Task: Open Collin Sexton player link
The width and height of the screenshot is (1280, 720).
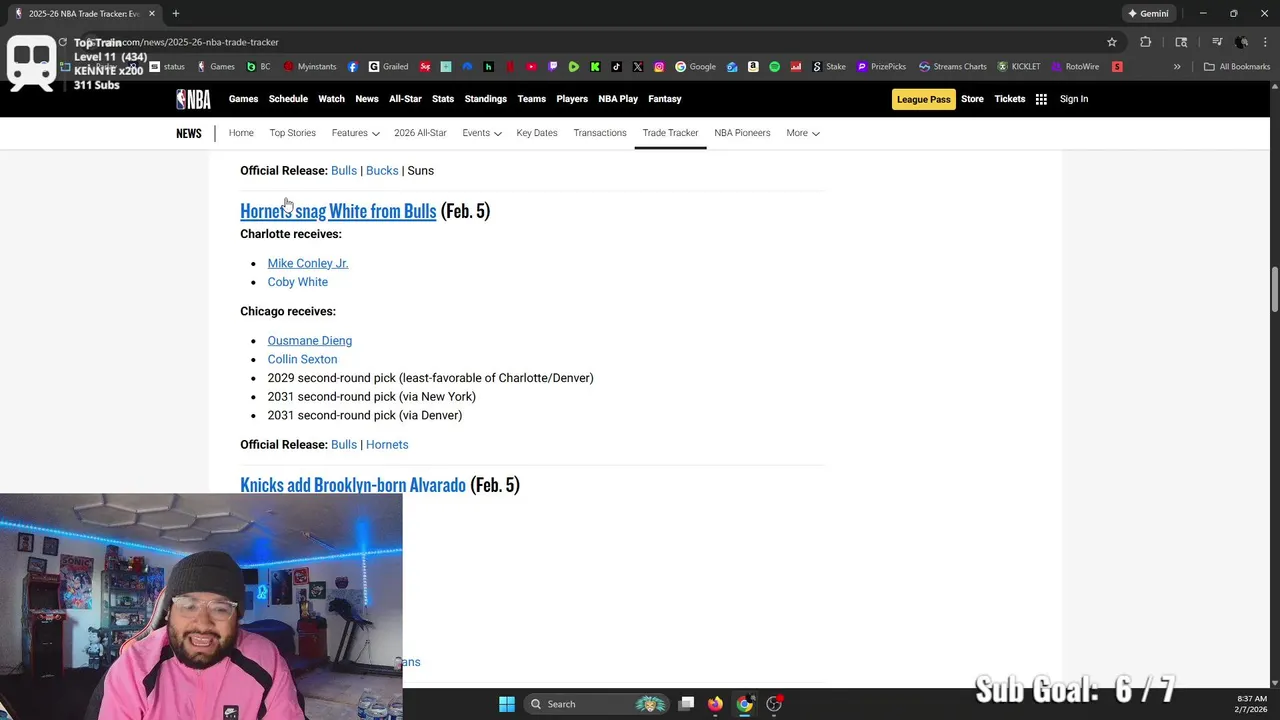Action: coord(302,359)
